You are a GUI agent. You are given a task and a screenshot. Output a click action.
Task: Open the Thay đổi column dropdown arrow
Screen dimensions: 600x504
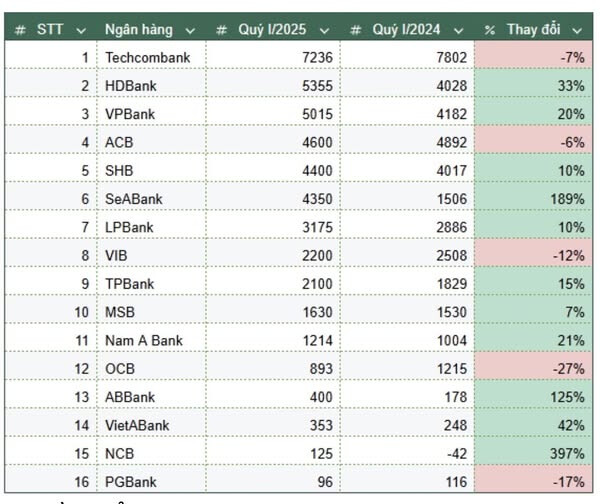pyautogui.click(x=578, y=29)
